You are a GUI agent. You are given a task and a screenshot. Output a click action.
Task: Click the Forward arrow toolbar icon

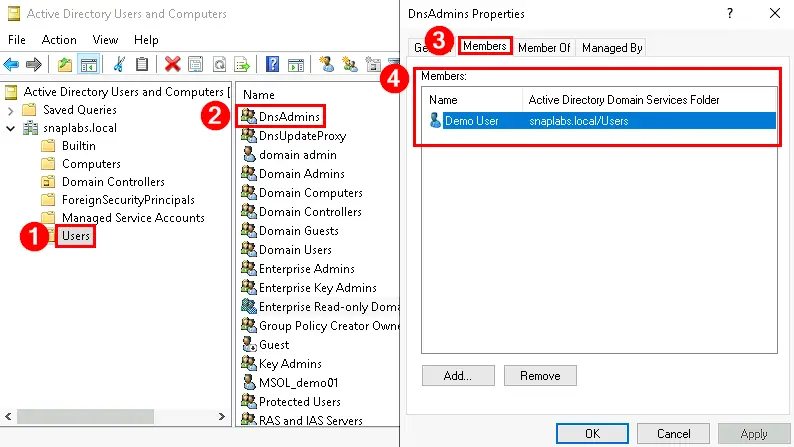click(33, 64)
